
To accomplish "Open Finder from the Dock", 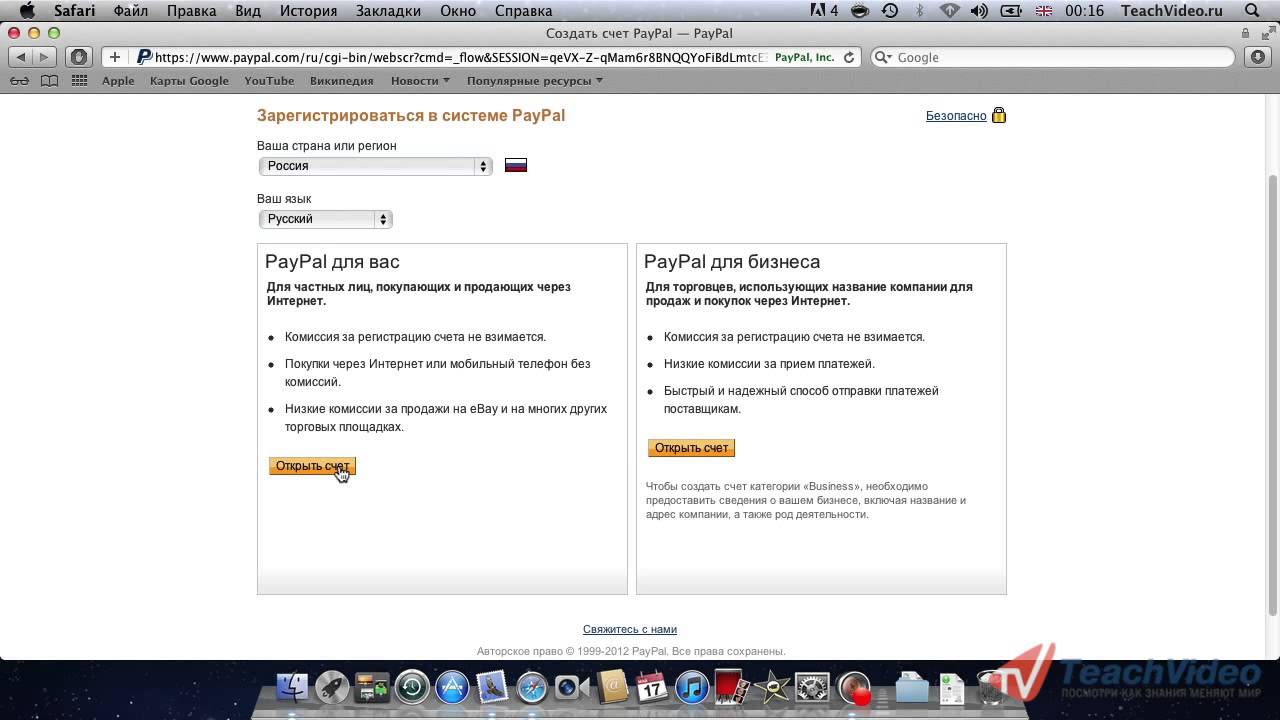I will [x=294, y=686].
